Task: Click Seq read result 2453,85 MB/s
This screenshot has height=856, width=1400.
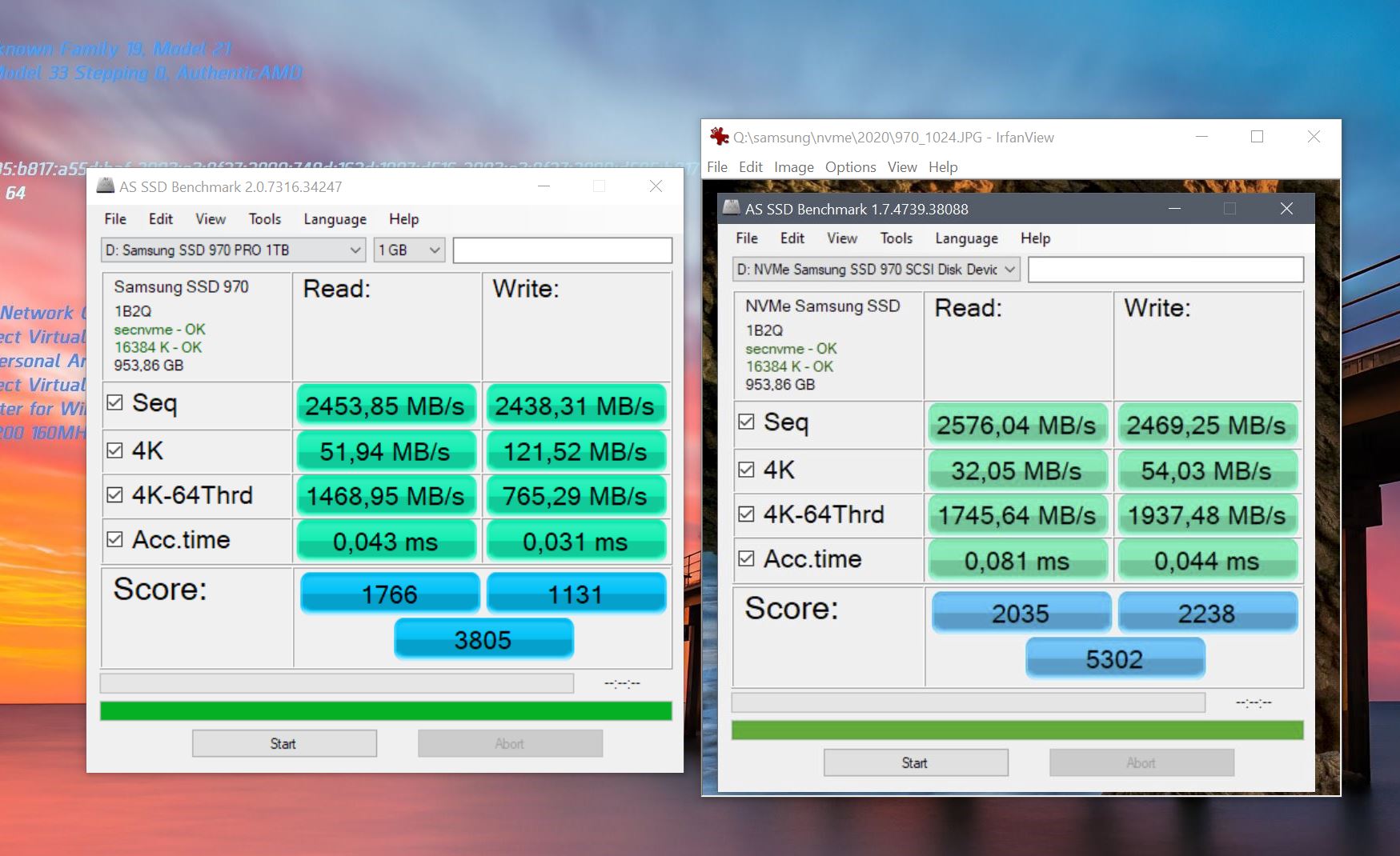Action: coord(386,406)
